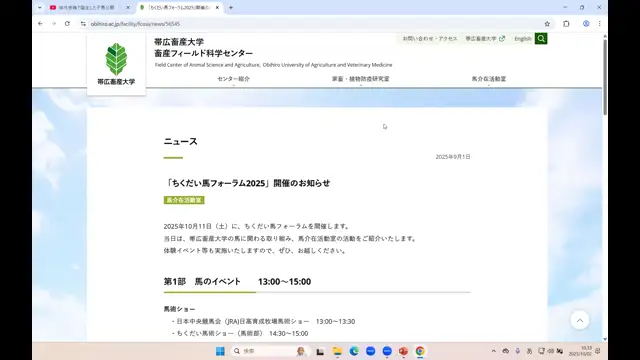The height and width of the screenshot is (360, 640).
Task: Switch the site language to English
Action: pyautogui.click(x=522, y=39)
